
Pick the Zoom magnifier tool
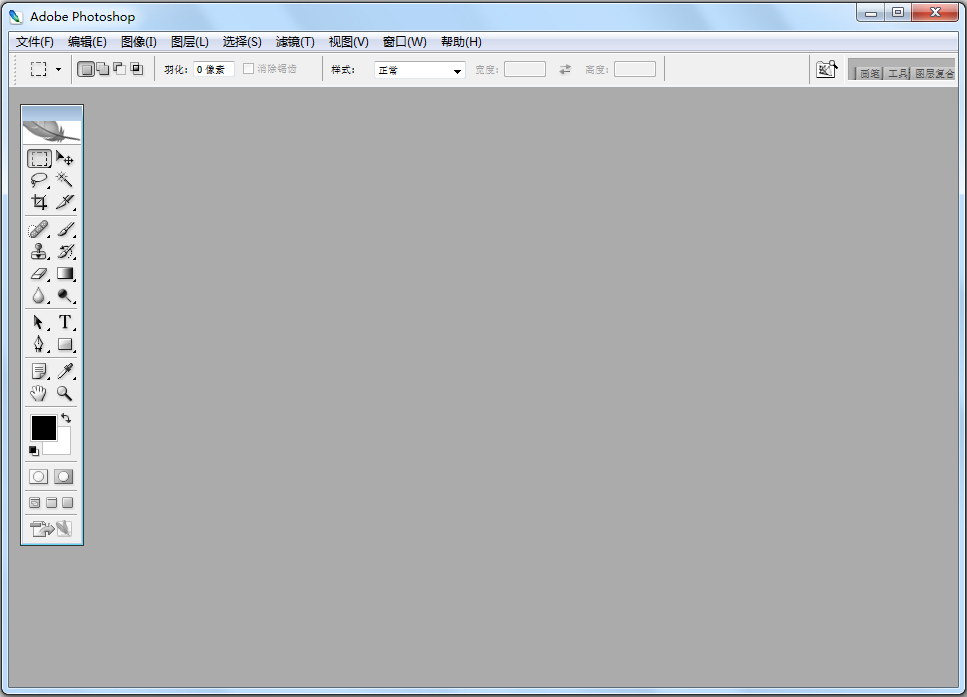pos(65,393)
